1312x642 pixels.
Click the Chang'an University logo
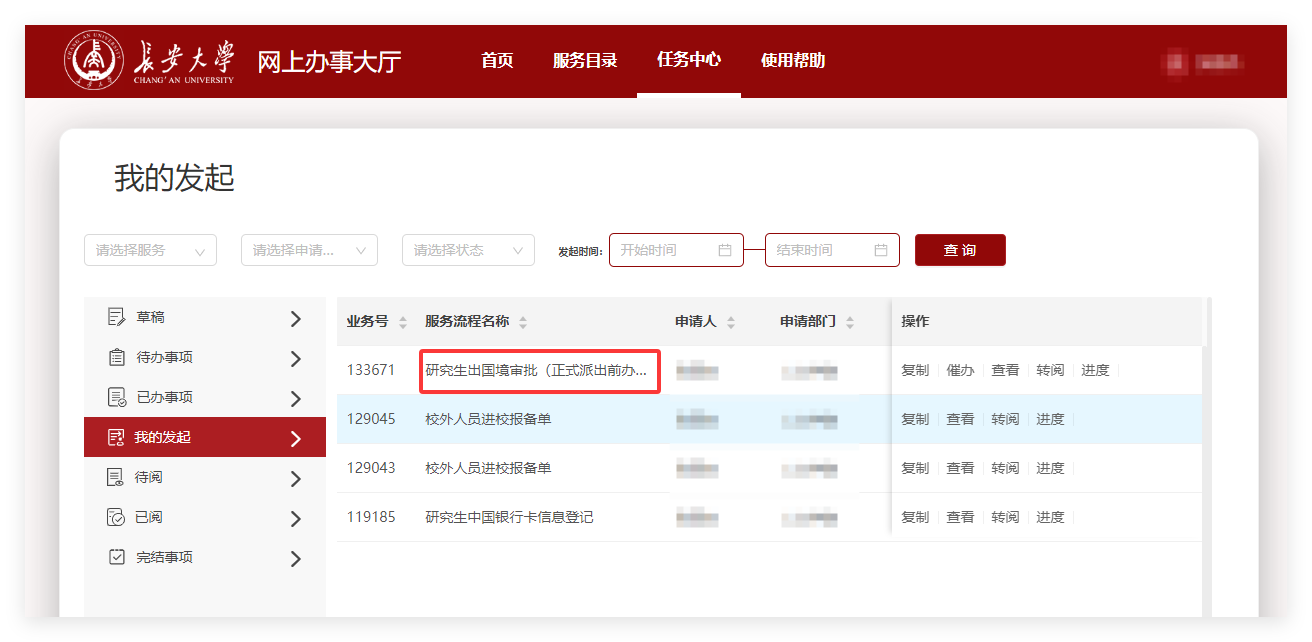pyautogui.click(x=150, y=60)
